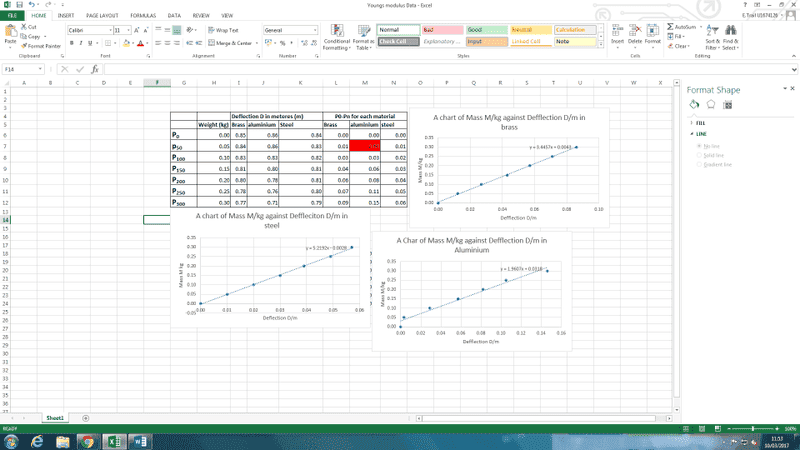
Task: Apply the Bad cell style
Action: [x=442, y=30]
